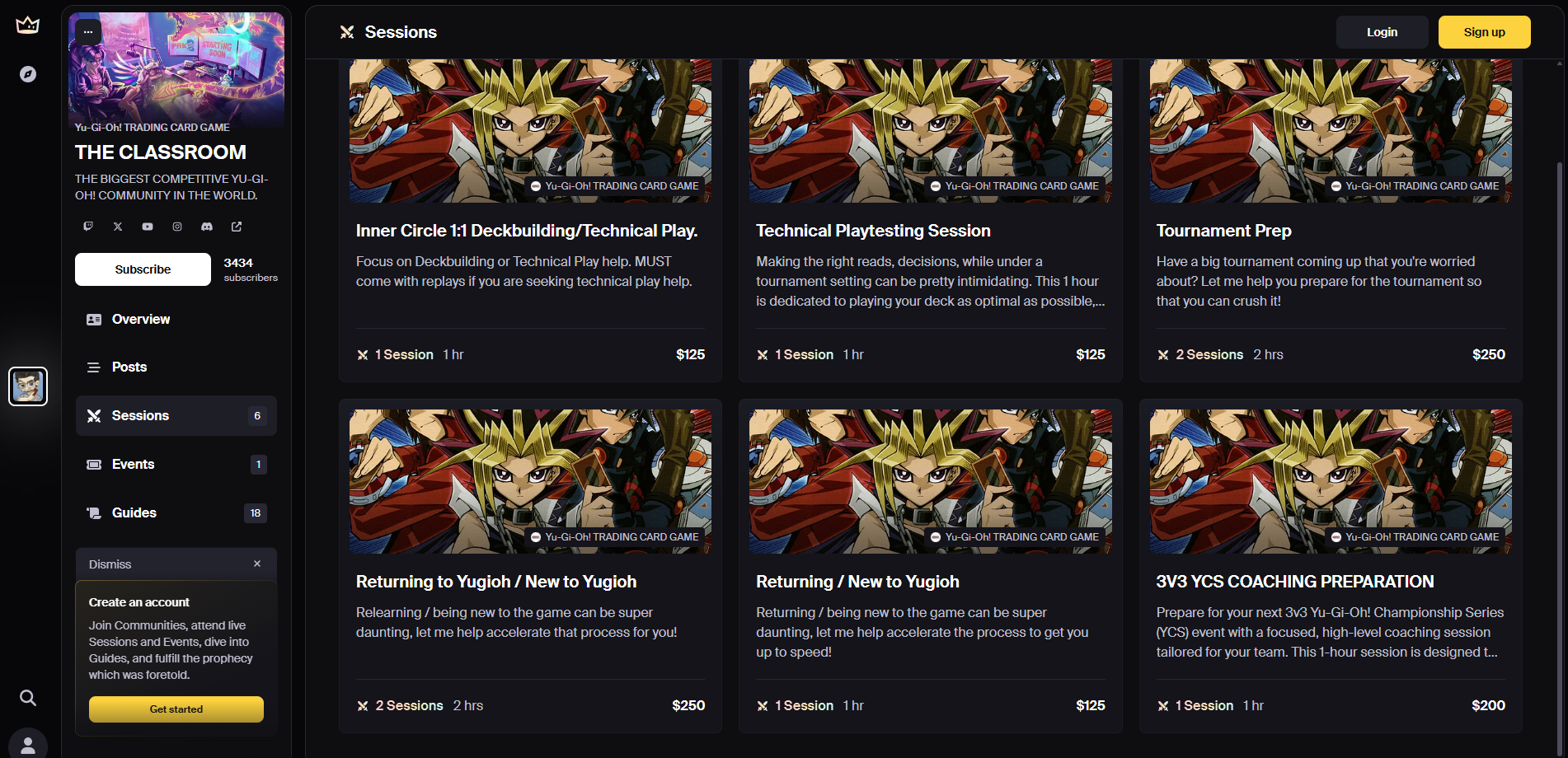
Task: Open the Returning / New to Yugioh title
Action: pyautogui.click(x=857, y=582)
